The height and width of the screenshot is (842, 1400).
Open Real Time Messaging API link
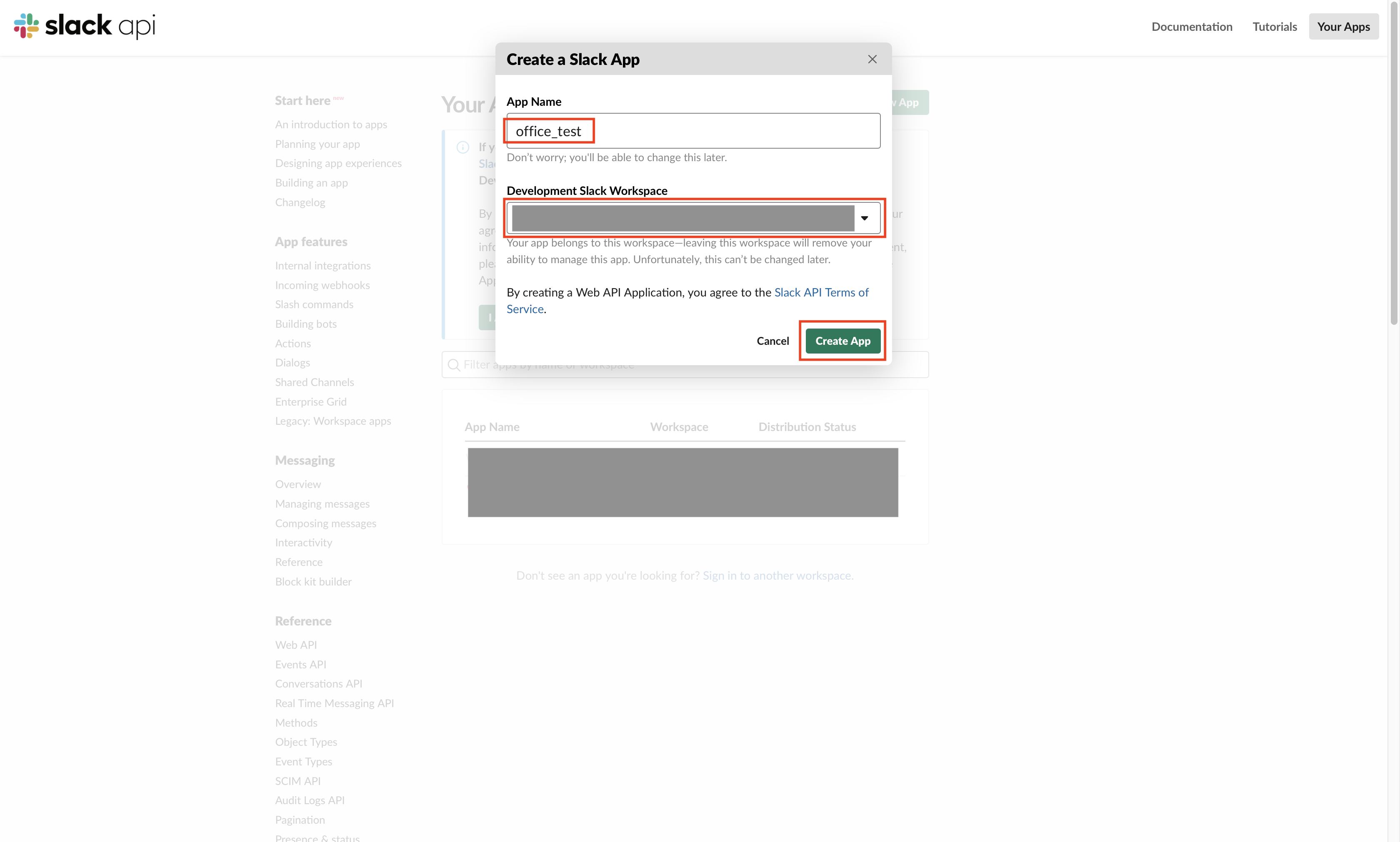335,704
